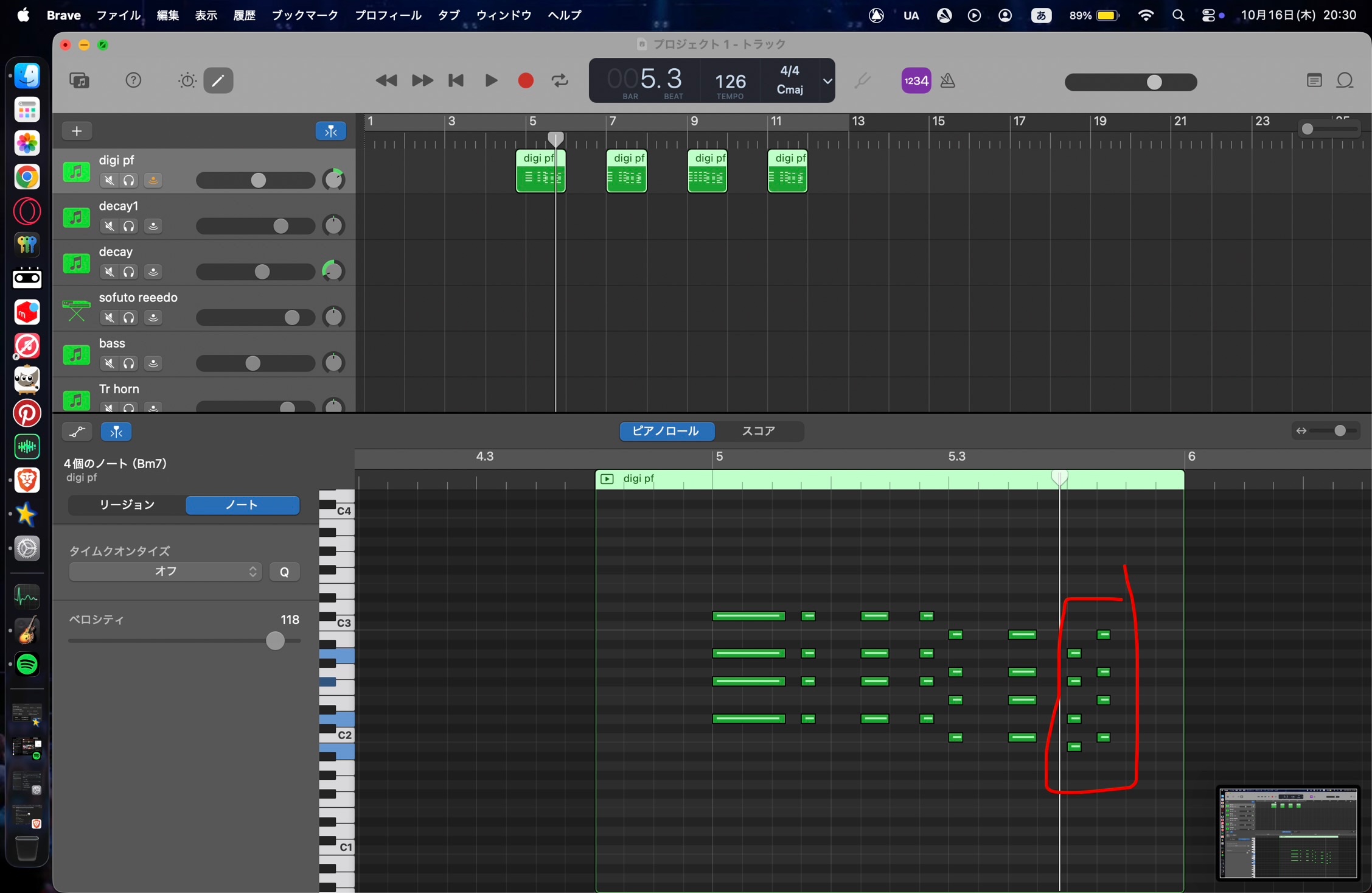Toggle cycle loop mode button
Viewport: 1372px width, 893px height.
point(560,80)
